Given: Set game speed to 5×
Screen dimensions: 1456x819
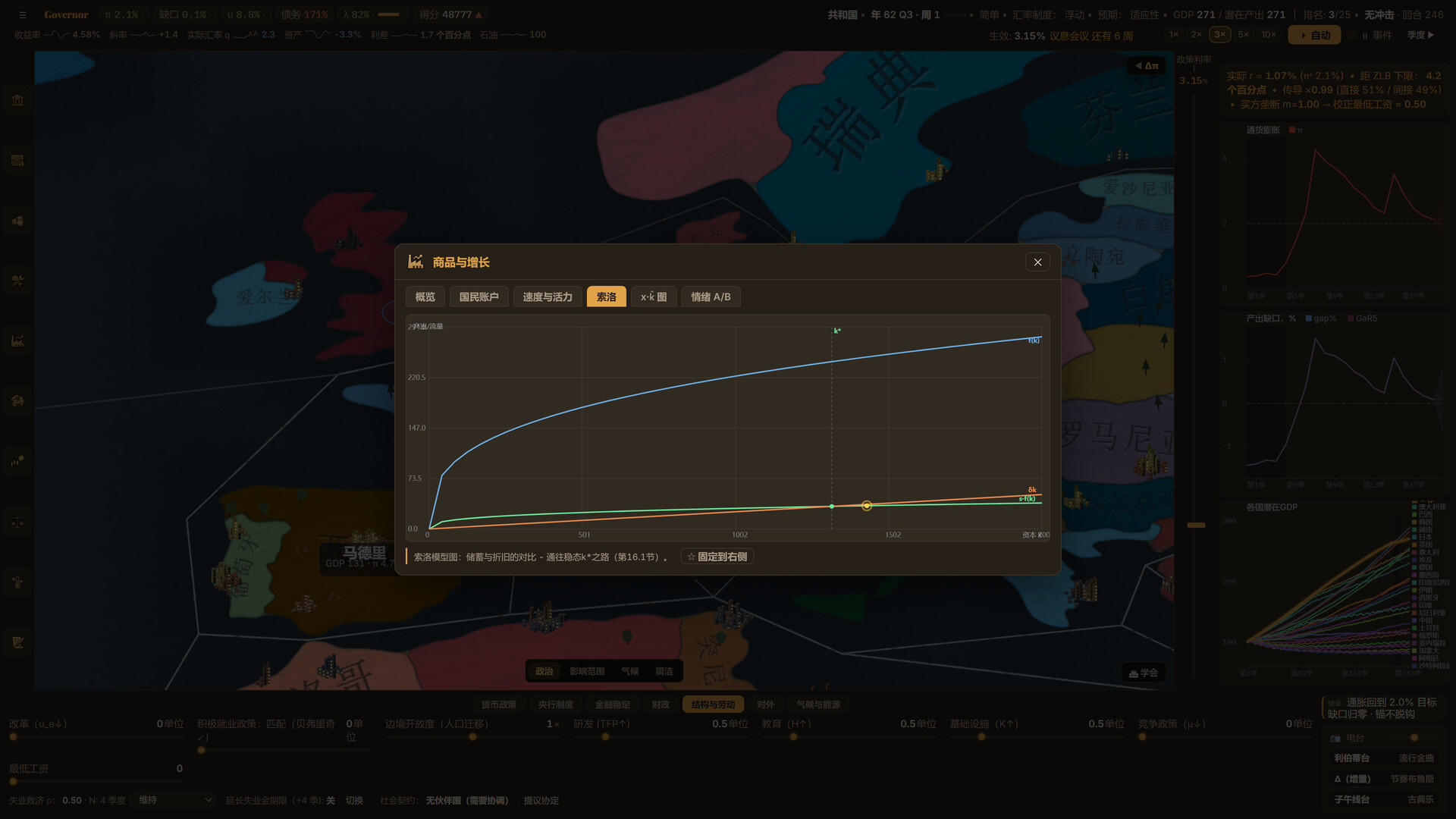Looking at the screenshot, I should pyautogui.click(x=1243, y=35).
